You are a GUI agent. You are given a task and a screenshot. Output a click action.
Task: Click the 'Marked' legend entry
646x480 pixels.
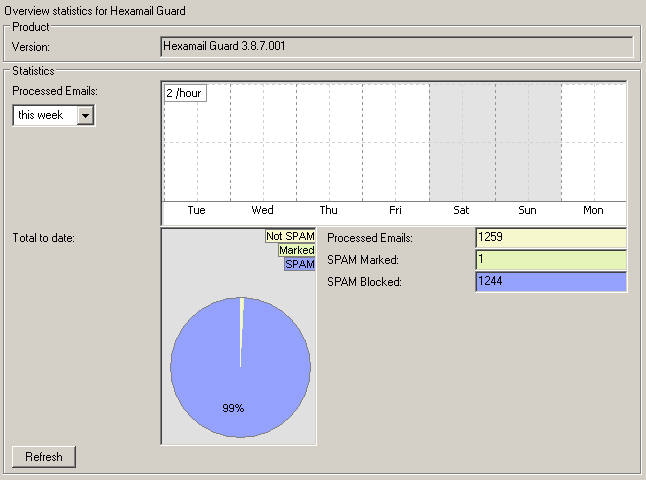tap(296, 250)
